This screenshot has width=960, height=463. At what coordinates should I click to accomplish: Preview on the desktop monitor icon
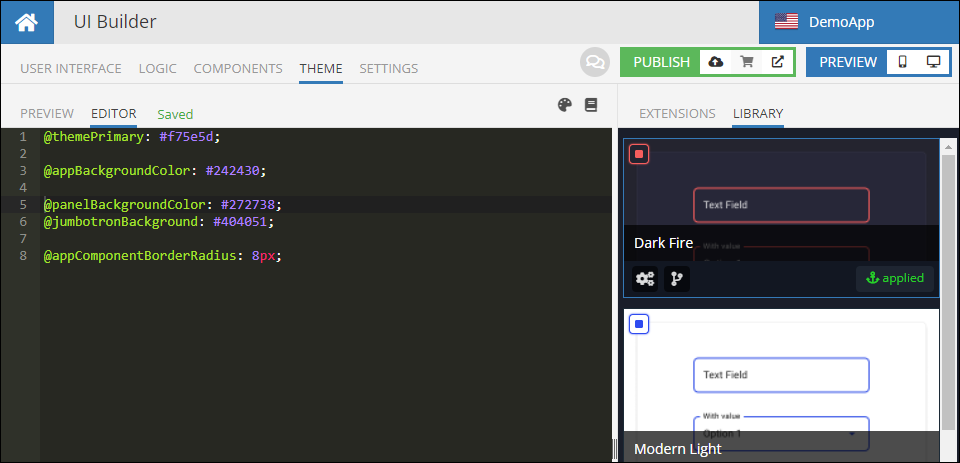[933, 62]
